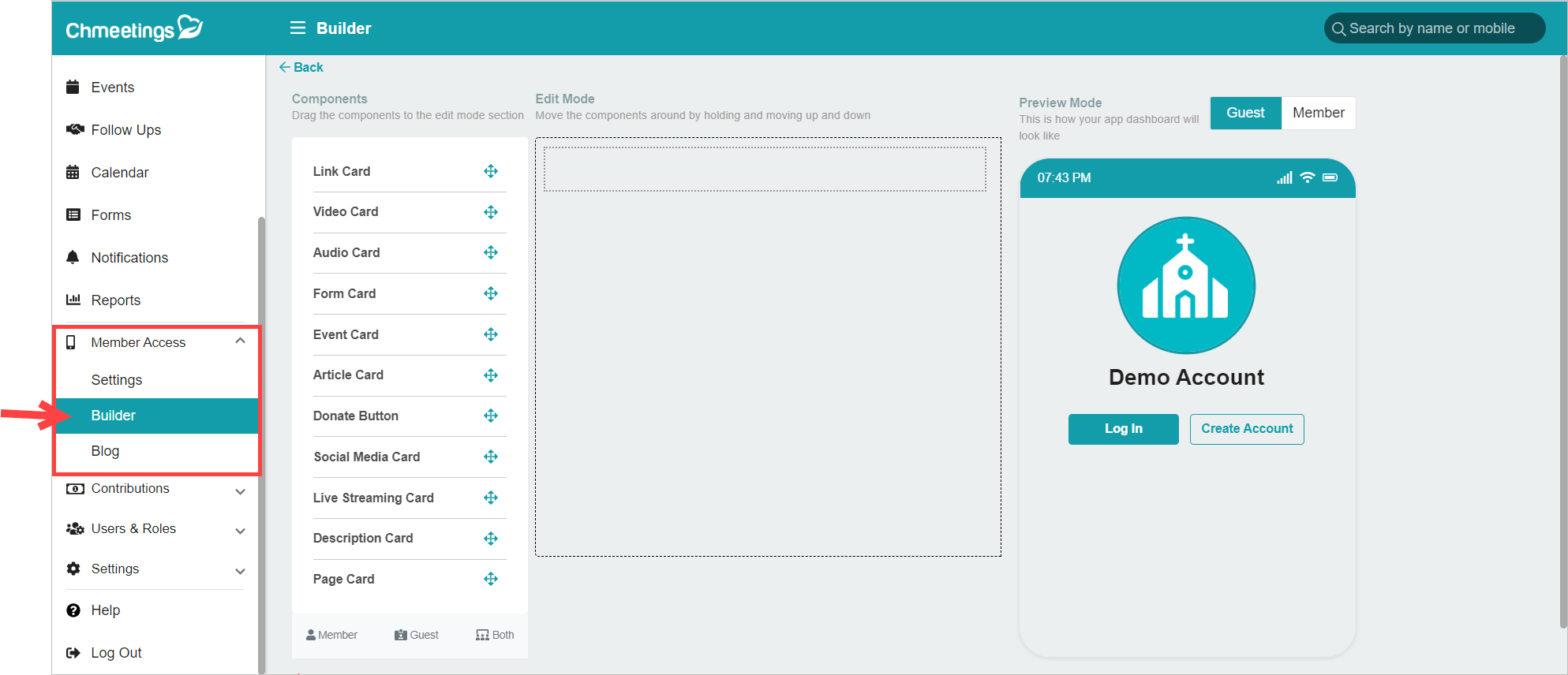Switch preview to Member mode
The height and width of the screenshot is (675, 1568).
click(x=1319, y=113)
